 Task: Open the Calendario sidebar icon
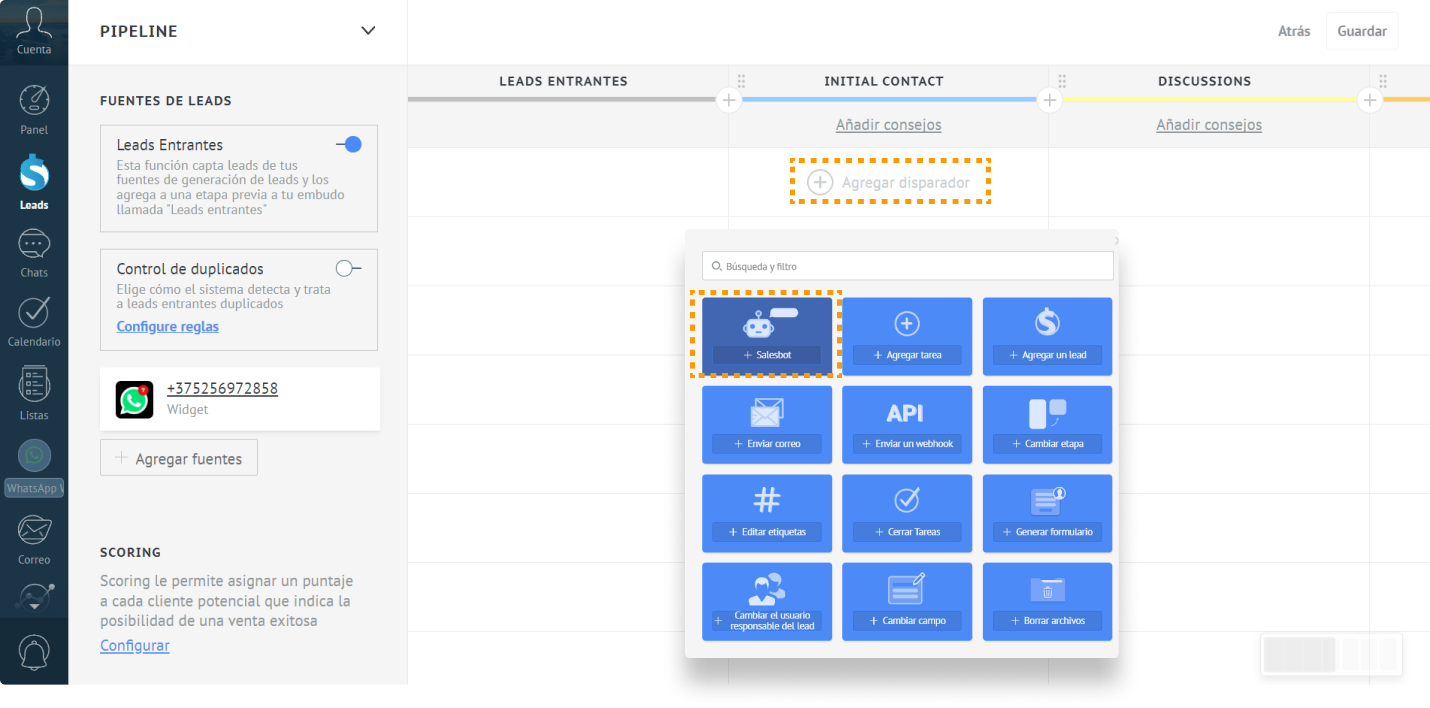[34, 320]
